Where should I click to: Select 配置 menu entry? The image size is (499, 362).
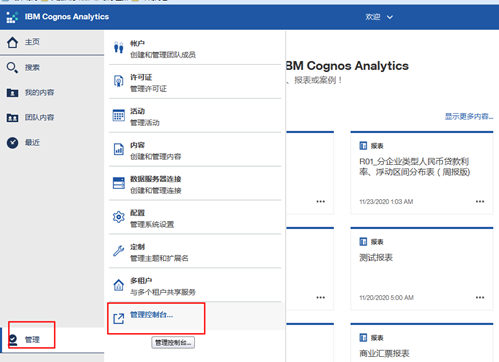(x=195, y=217)
